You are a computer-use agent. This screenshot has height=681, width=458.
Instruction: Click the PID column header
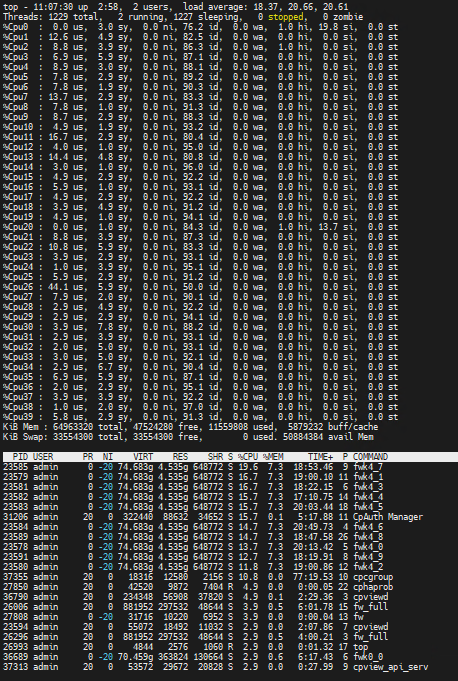(20, 456)
